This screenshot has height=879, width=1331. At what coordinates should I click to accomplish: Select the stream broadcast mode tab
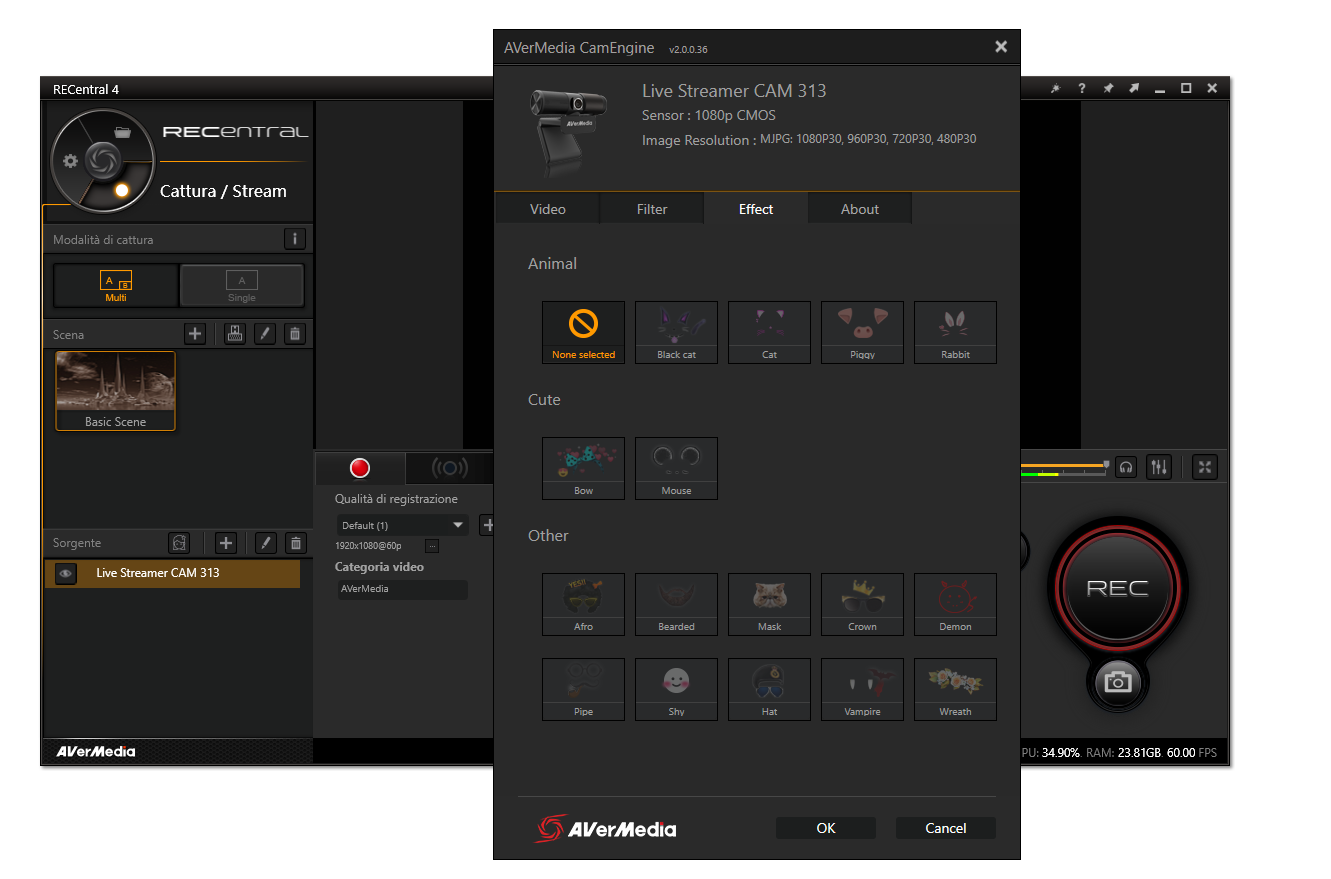click(x=450, y=468)
